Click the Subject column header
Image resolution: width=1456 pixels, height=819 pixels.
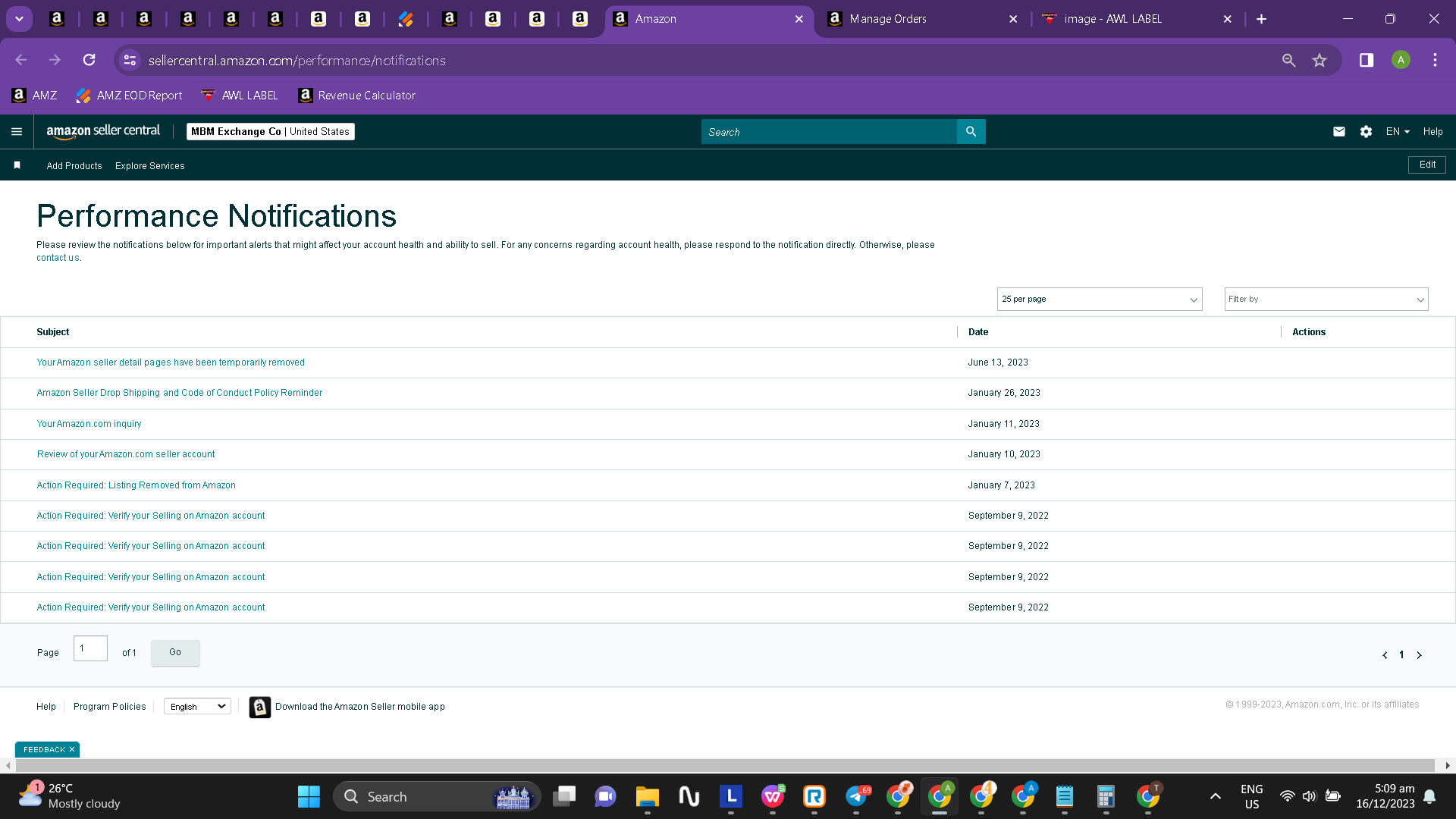(53, 332)
